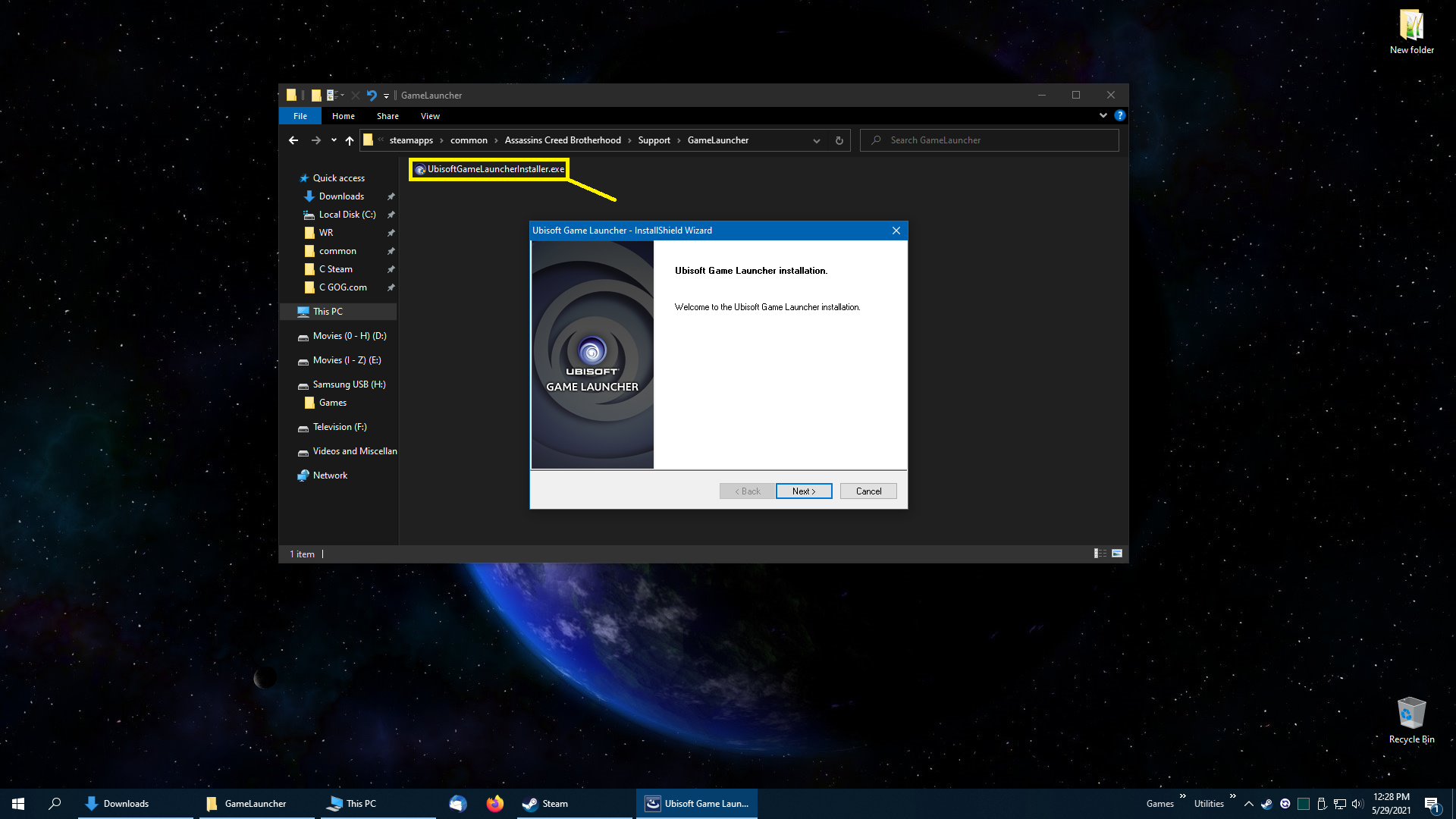Click the Refresh icon in address bar
1456x819 pixels.
pyautogui.click(x=839, y=140)
